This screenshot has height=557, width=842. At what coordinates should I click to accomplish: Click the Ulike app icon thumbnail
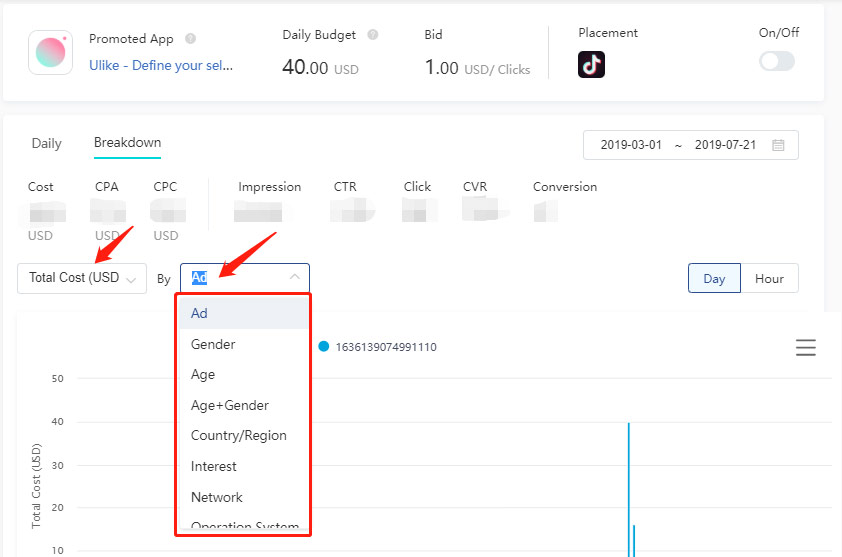(x=50, y=52)
